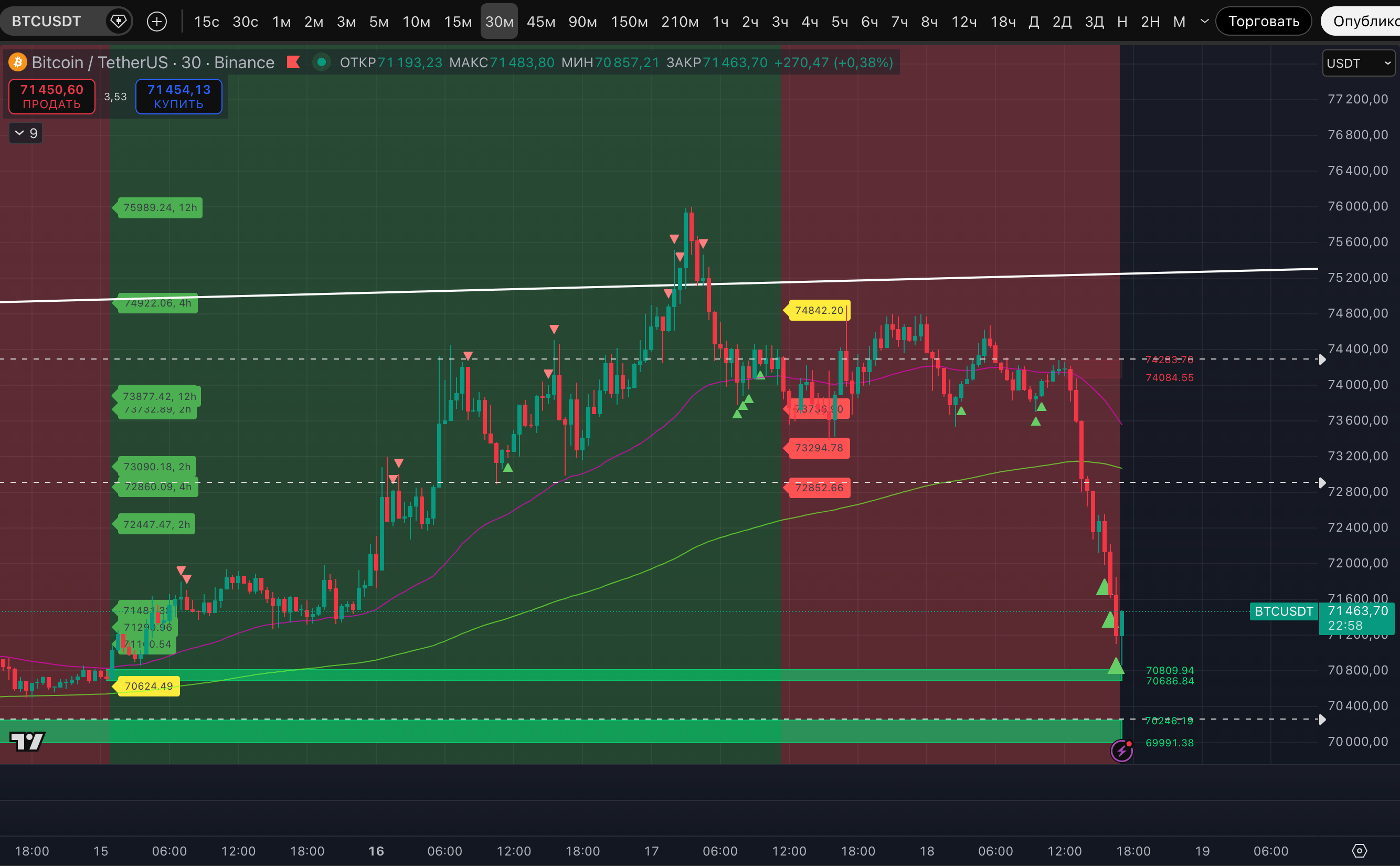Click the red ПРОДАТЬ sell button

pos(51,96)
